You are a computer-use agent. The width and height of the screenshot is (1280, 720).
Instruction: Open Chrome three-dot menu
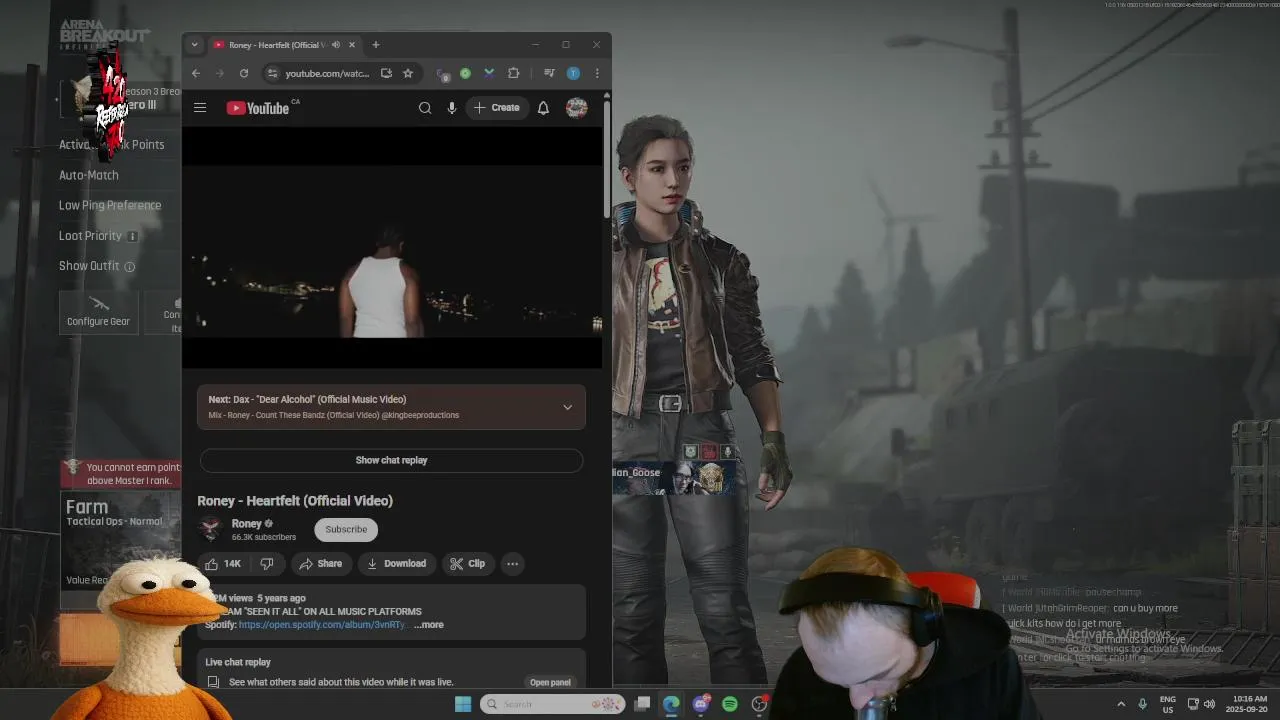pos(597,73)
